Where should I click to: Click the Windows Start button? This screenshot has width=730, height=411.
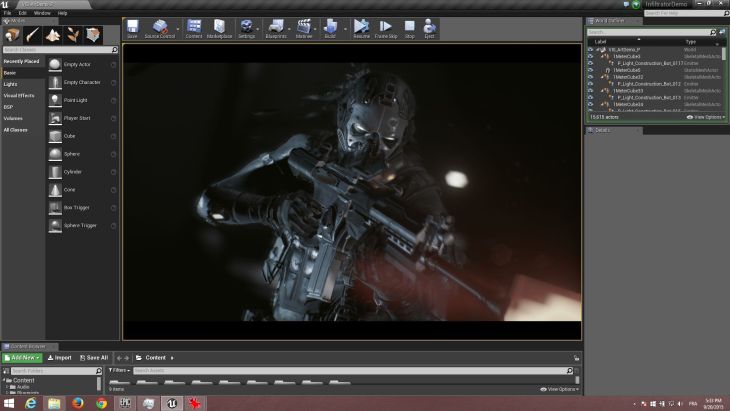point(8,403)
